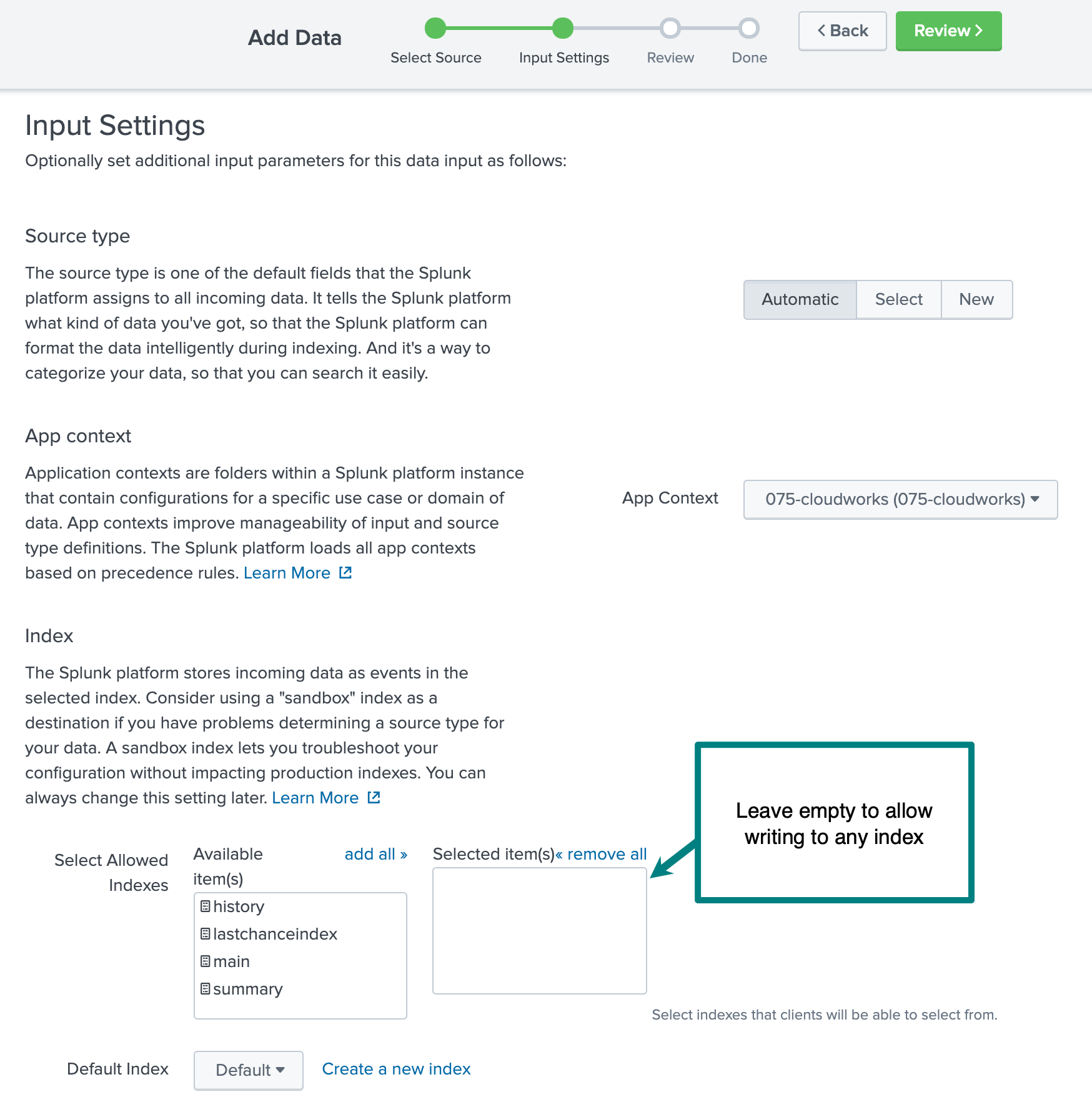Click the Done step label

coord(749,57)
